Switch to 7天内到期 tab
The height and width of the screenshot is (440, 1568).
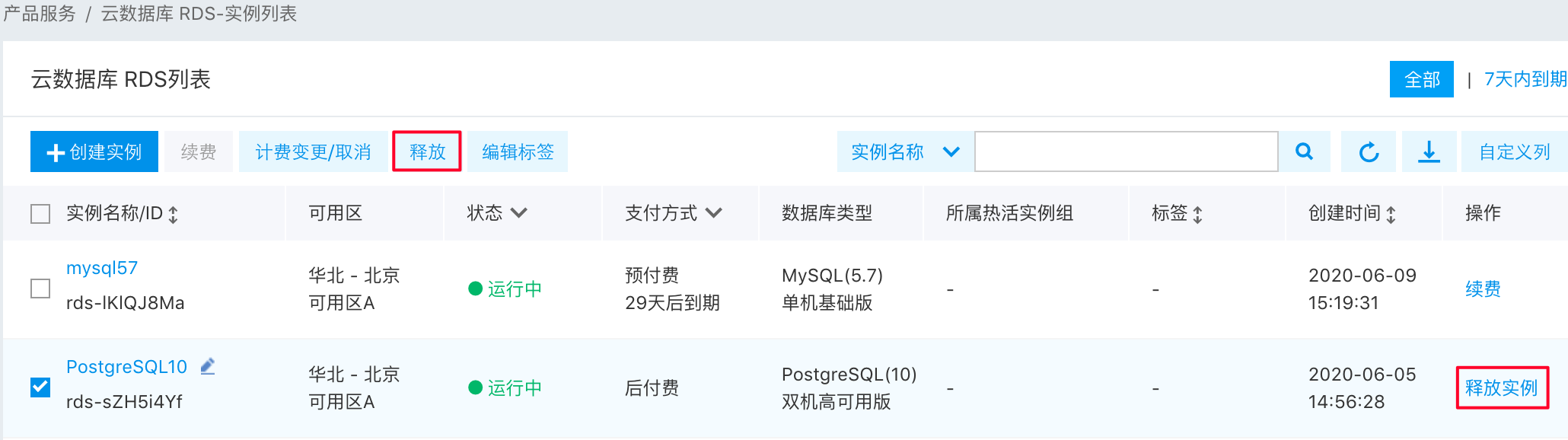pyautogui.click(x=1525, y=79)
